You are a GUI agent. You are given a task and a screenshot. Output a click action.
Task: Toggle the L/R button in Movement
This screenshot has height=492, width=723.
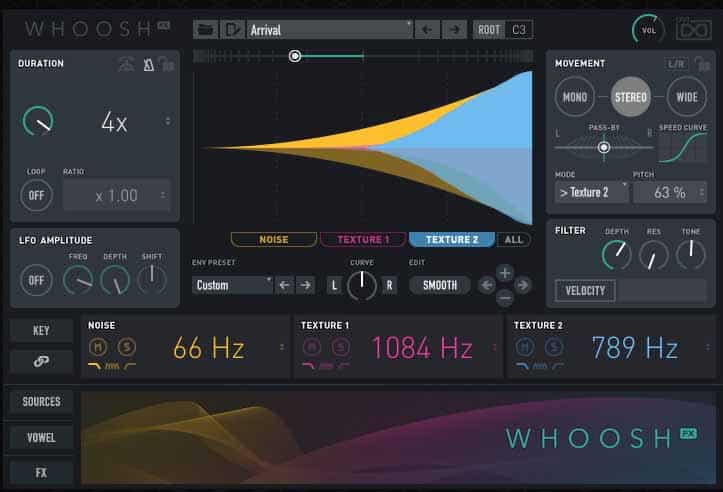coord(676,64)
